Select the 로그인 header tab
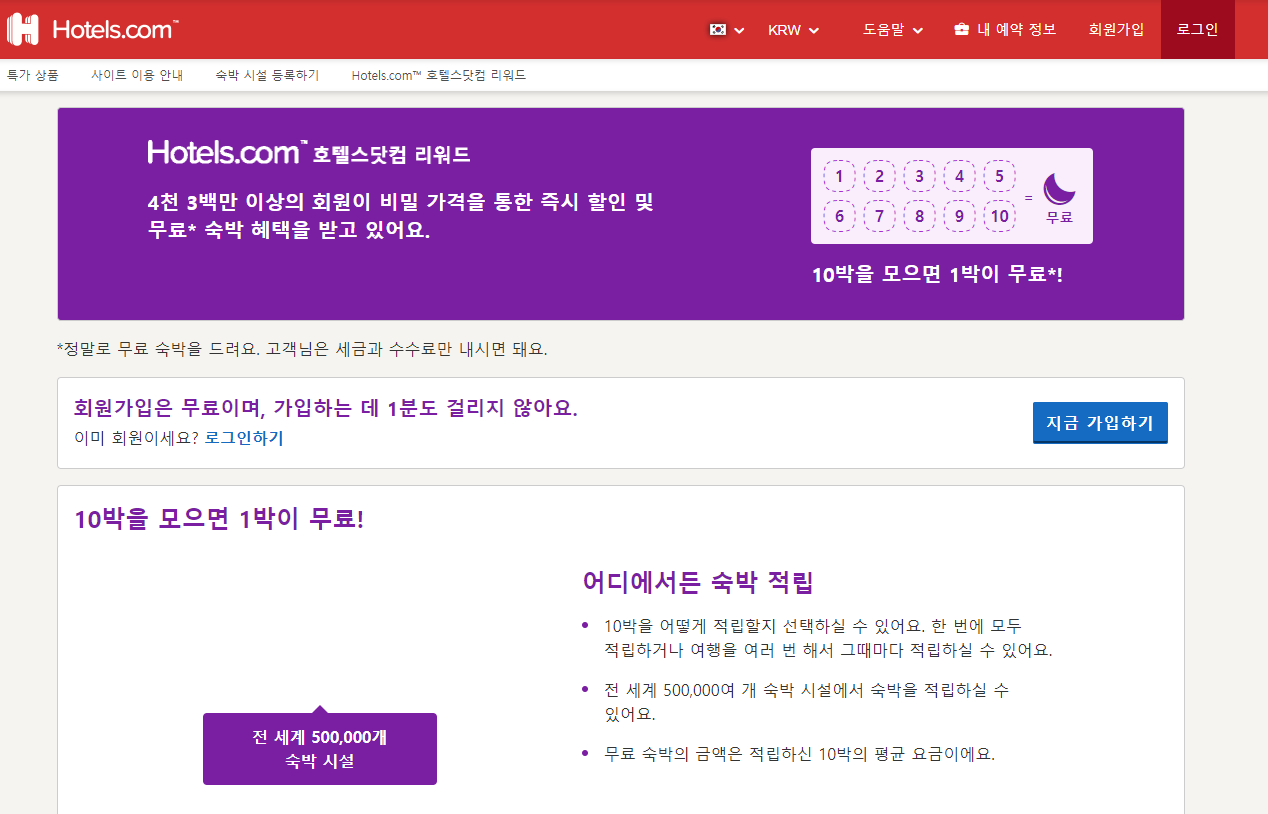The image size is (1268, 814). click(x=1197, y=29)
